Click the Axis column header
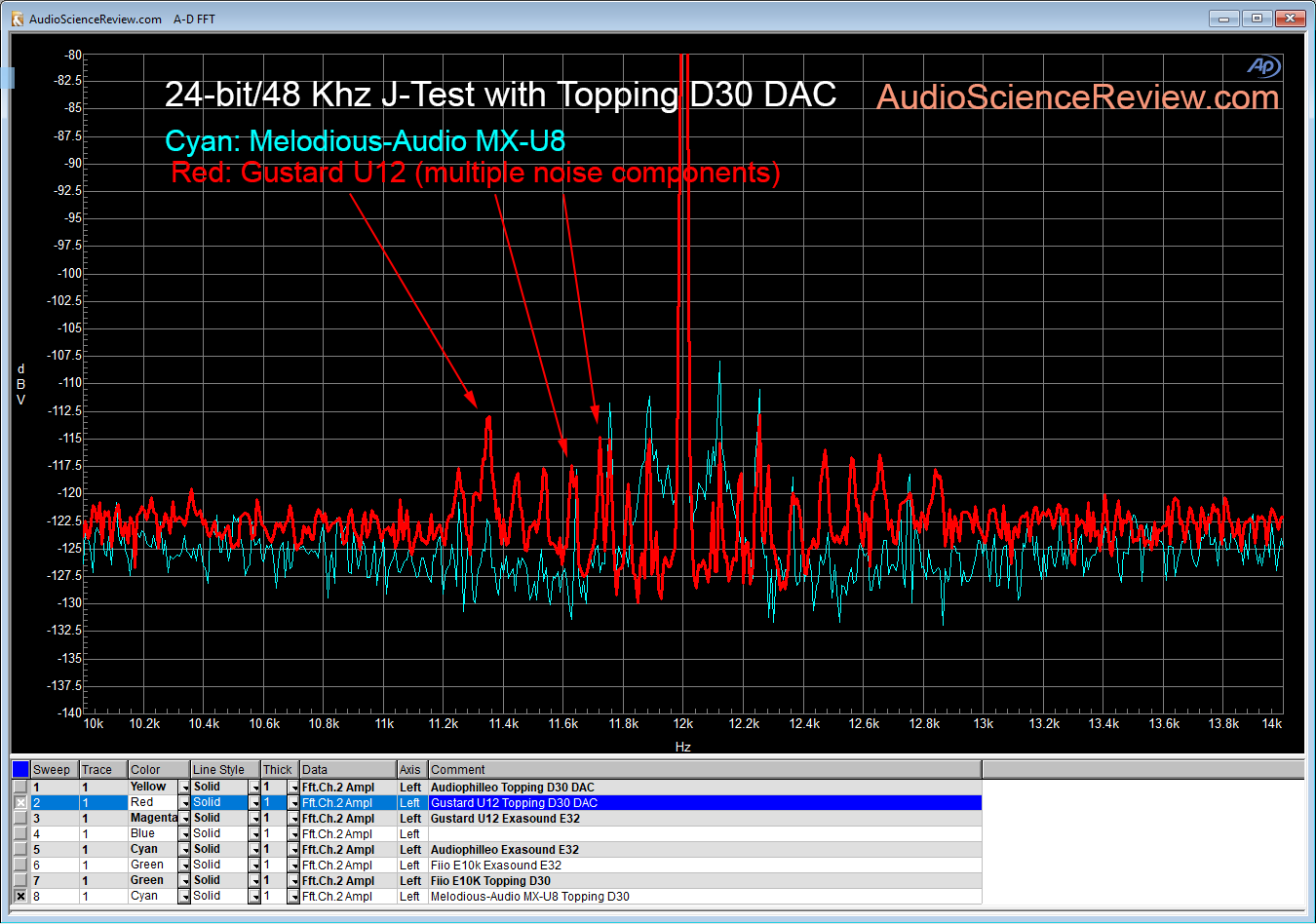This screenshot has height=924, width=1316. (412, 770)
